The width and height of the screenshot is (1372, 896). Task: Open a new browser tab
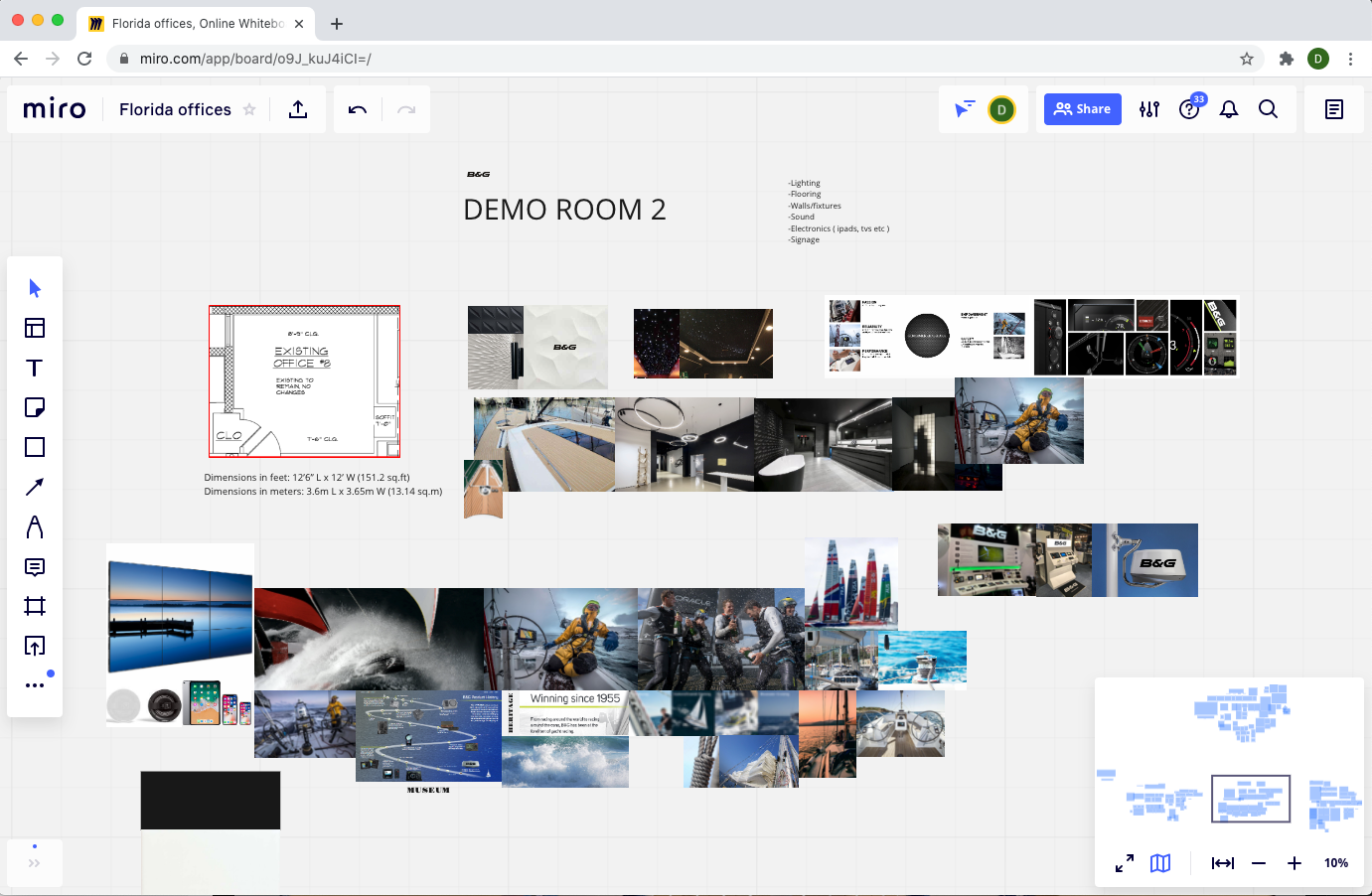pos(337,24)
